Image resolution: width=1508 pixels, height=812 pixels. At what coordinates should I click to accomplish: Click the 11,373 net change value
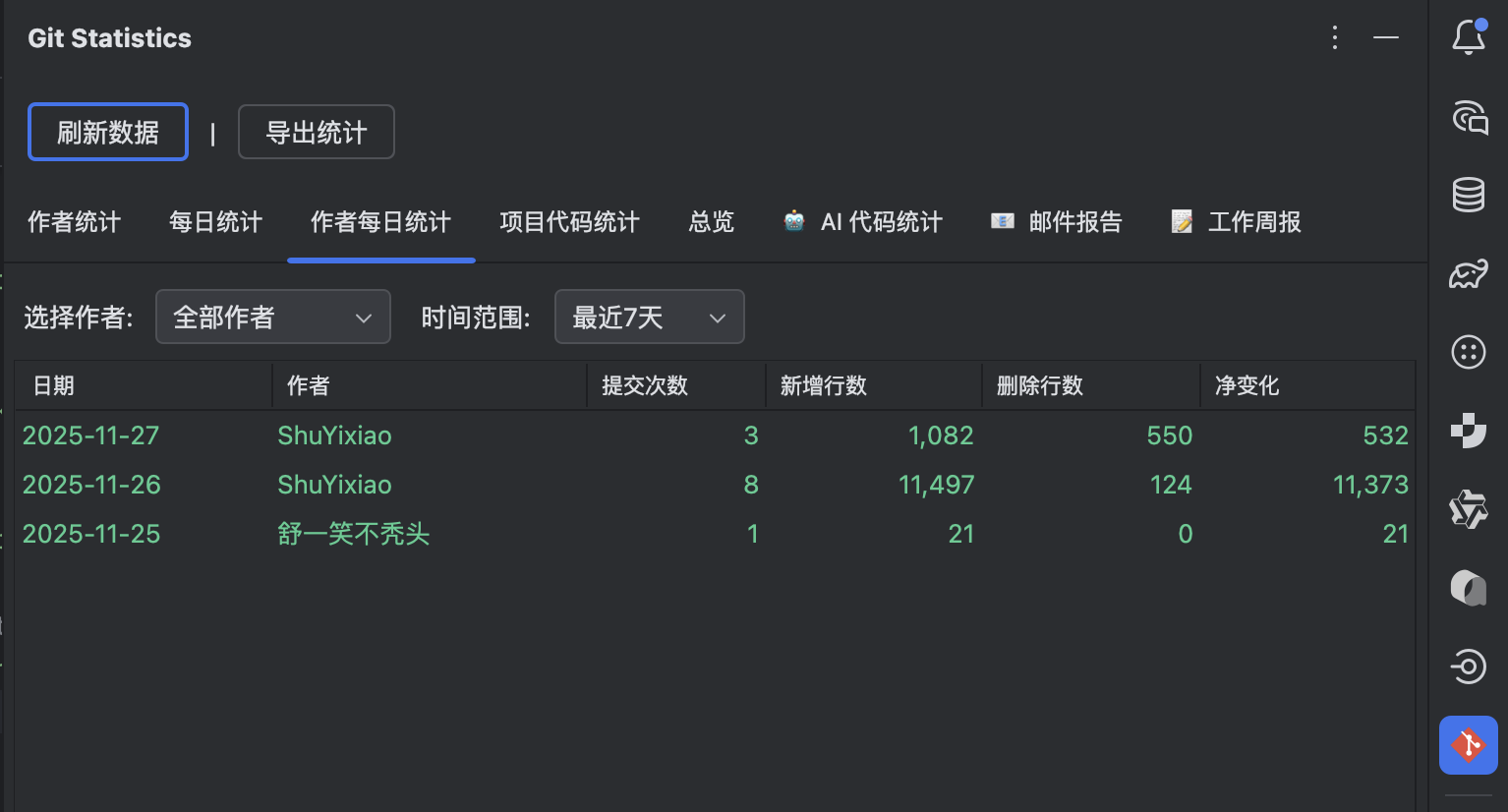[1371, 485]
